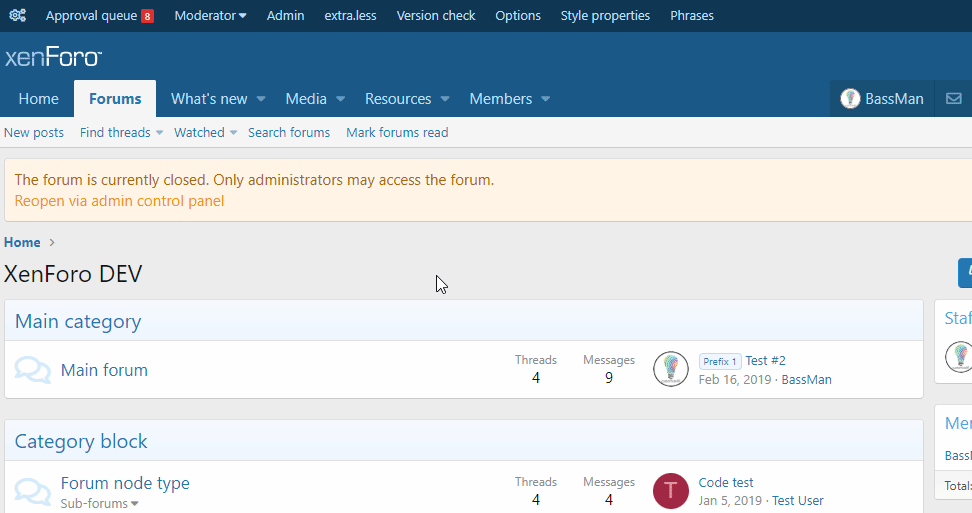
Task: Open the Approval queue with 8 items
Action: [x=99, y=16]
